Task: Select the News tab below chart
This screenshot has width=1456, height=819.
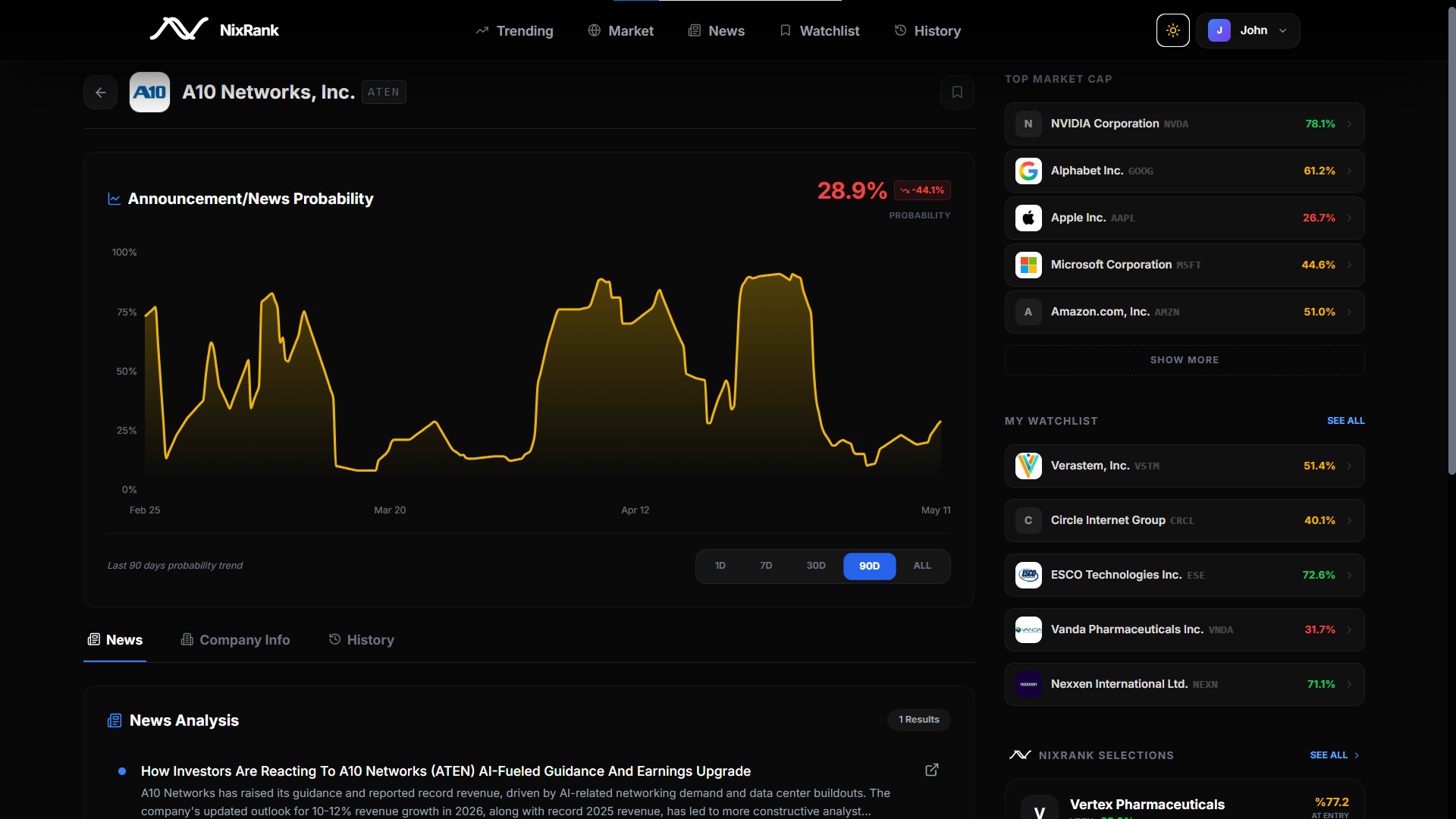Action: (115, 640)
